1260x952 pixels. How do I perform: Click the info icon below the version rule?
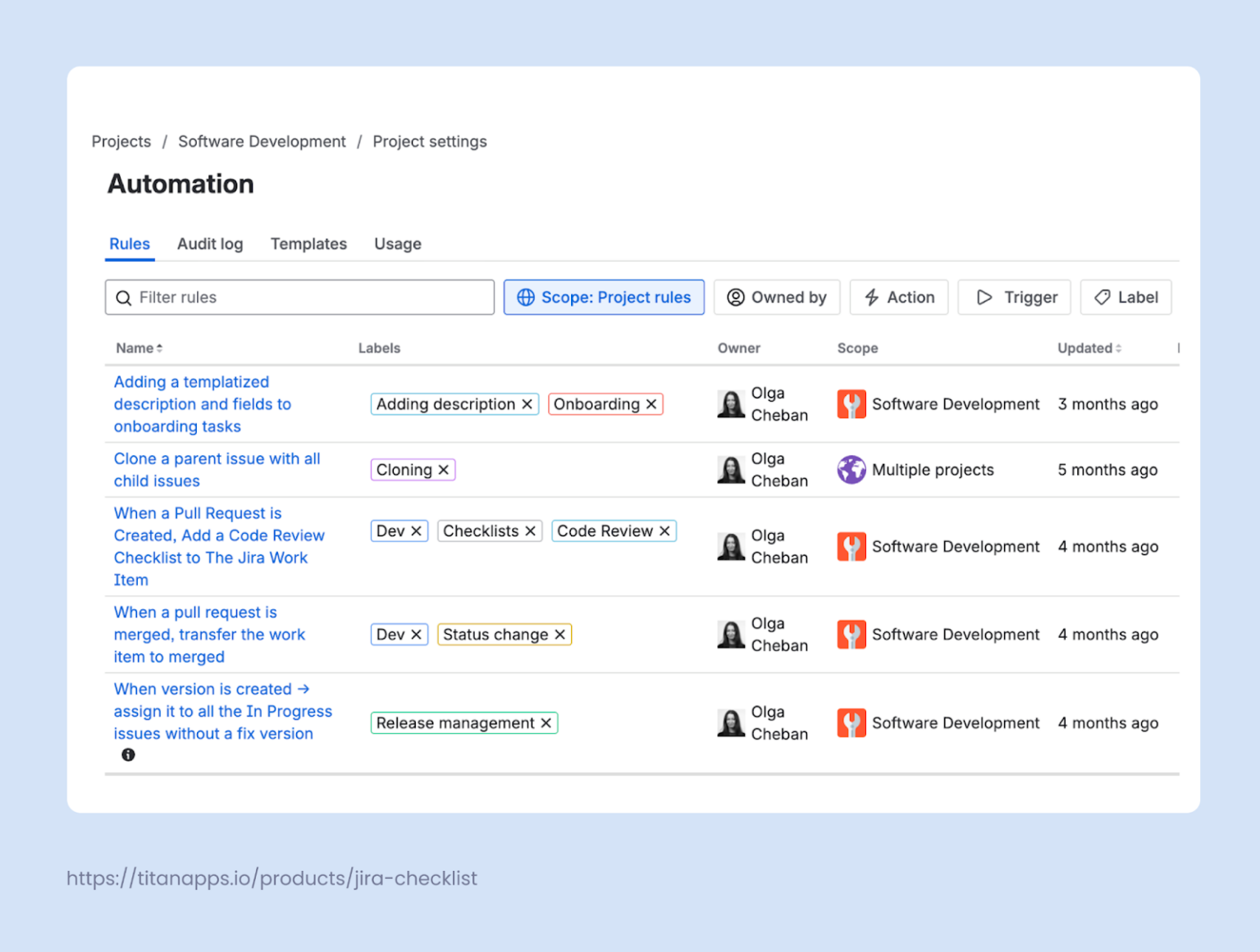click(128, 754)
